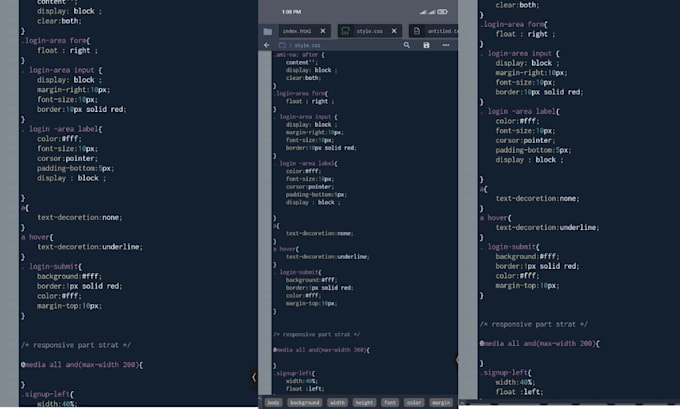The height and width of the screenshot is (409, 680).
Task: Click the 'float : right ;' line in the phone editor
Action: tap(310, 101)
